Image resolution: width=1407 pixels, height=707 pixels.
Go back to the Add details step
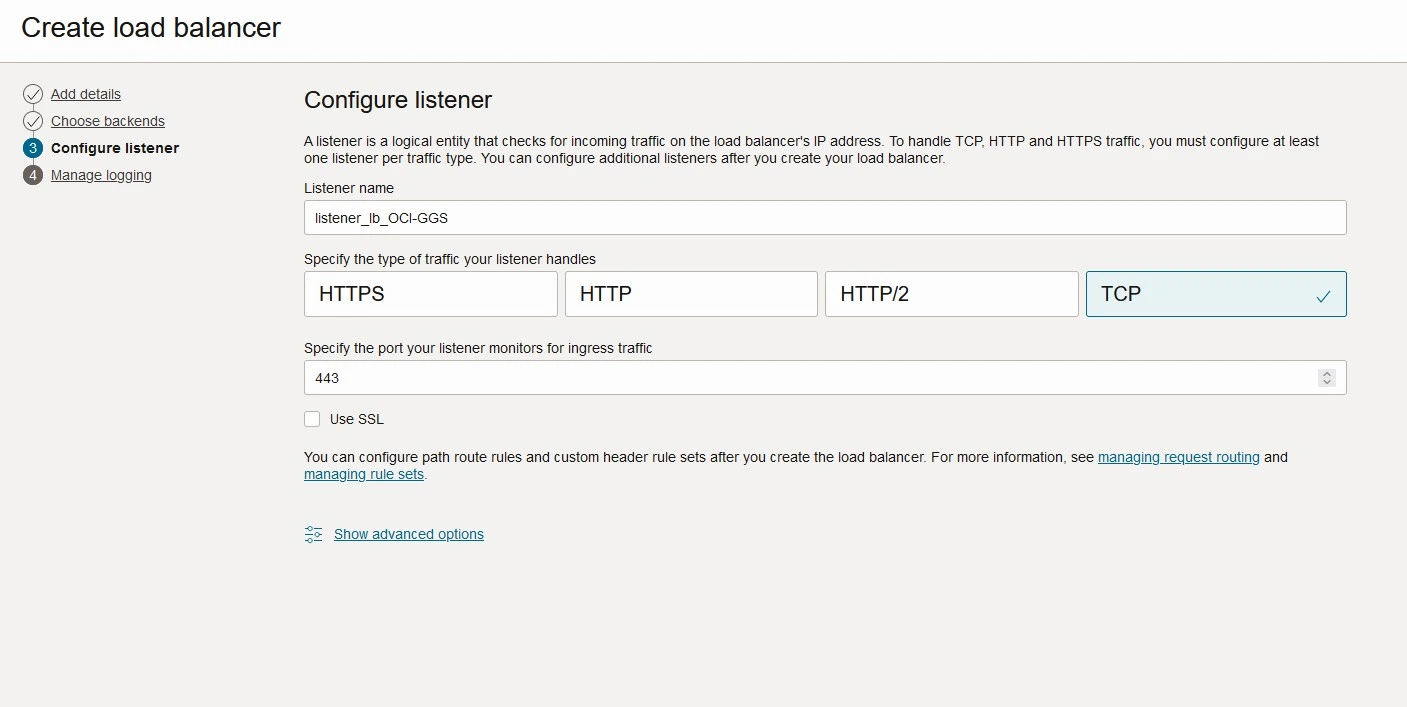pyautogui.click(x=85, y=94)
